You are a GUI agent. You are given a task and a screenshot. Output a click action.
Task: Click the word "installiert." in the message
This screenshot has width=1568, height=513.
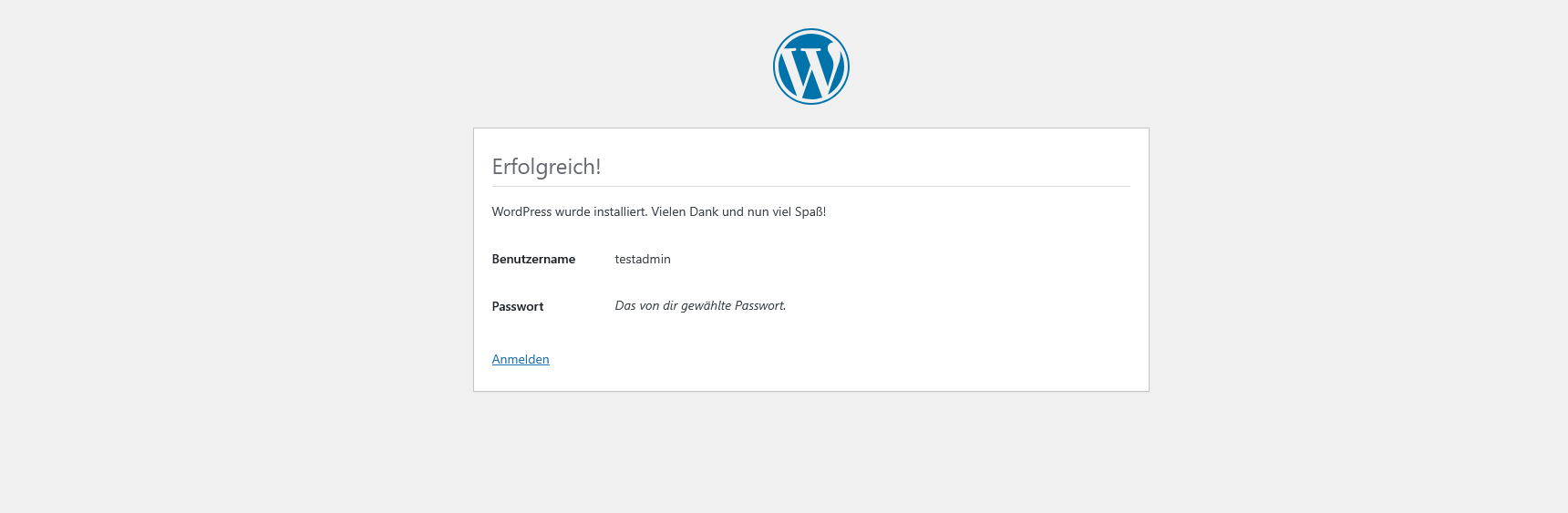pos(620,211)
